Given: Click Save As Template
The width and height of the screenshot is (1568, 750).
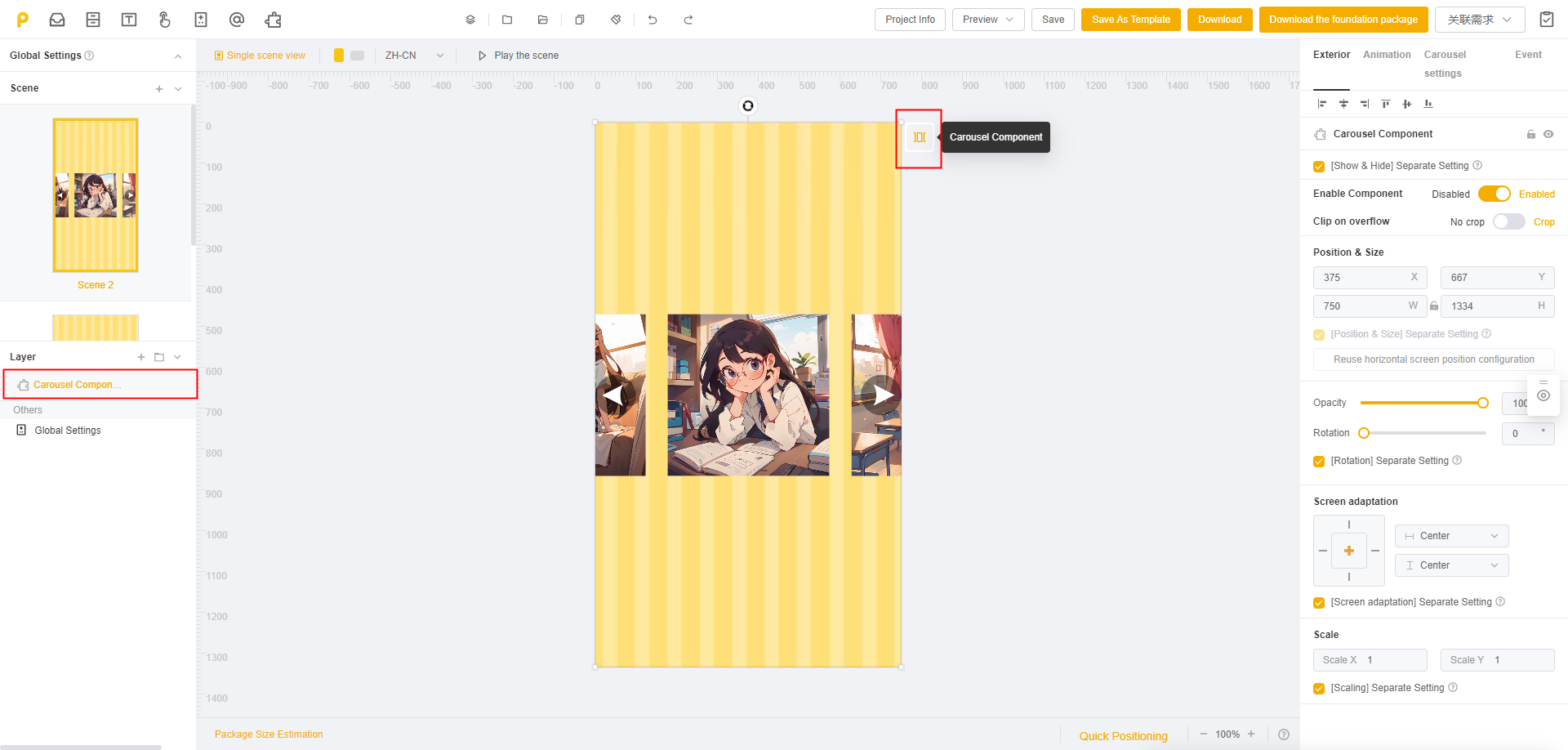Looking at the screenshot, I should [x=1130, y=20].
